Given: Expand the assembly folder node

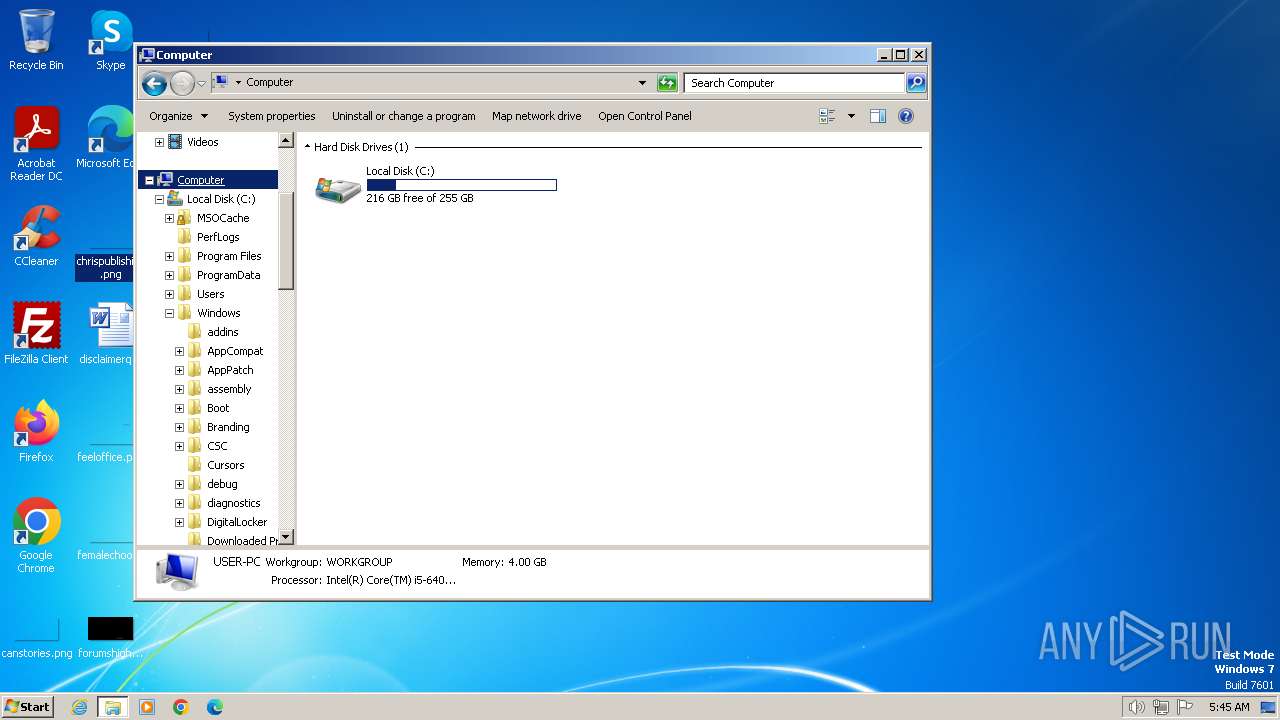Looking at the screenshot, I should click(x=179, y=389).
